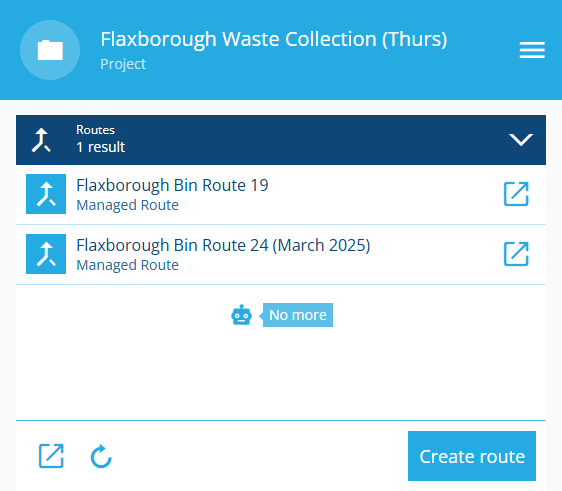562x491 pixels.
Task: Select Flaxborough Bin Route 19 entry
Action: 281,195
